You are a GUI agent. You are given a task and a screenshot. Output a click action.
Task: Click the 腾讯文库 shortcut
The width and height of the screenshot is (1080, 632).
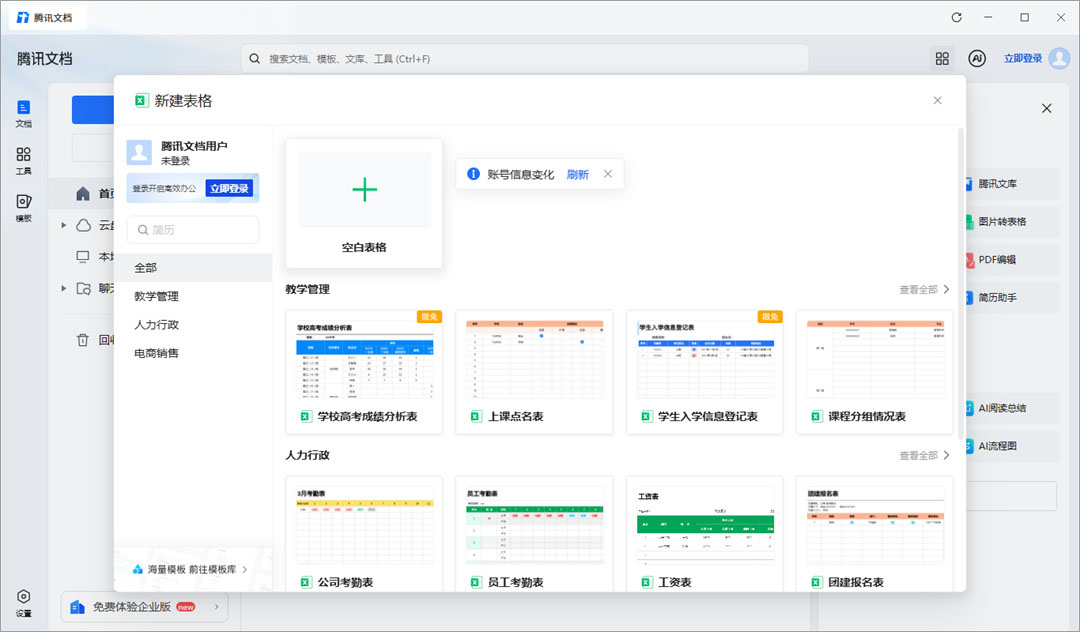[1011, 184]
